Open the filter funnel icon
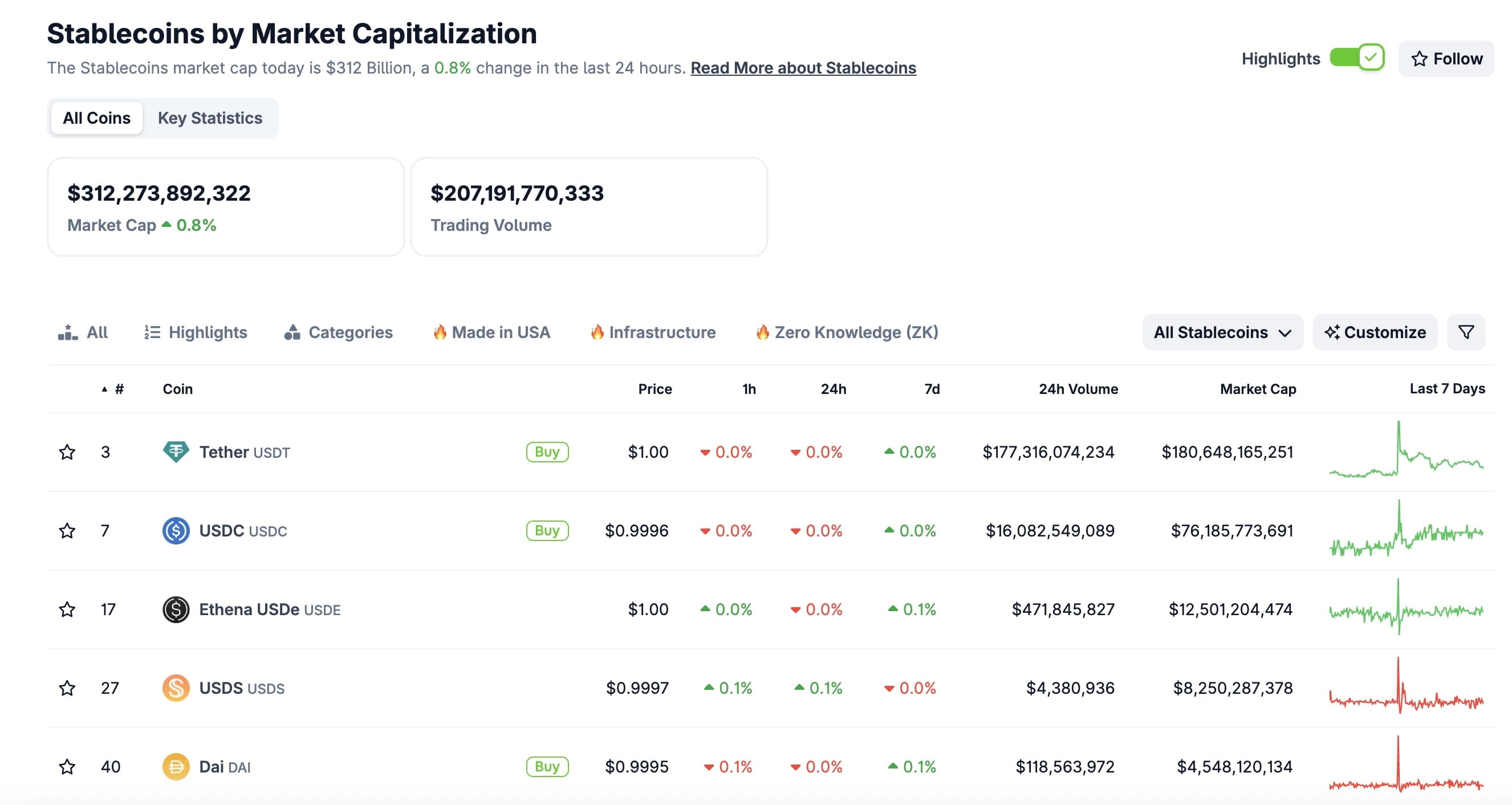Screen dimensions: 1512x805 [x=1466, y=332]
